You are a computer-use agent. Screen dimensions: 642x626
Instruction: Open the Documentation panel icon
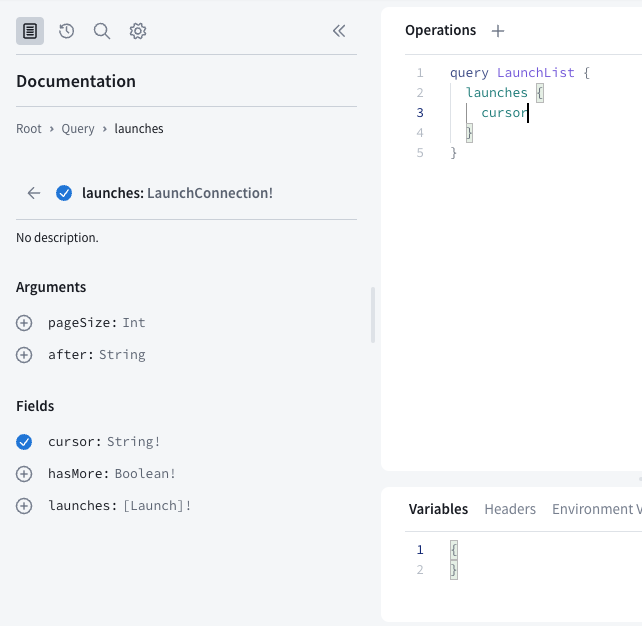pos(30,31)
